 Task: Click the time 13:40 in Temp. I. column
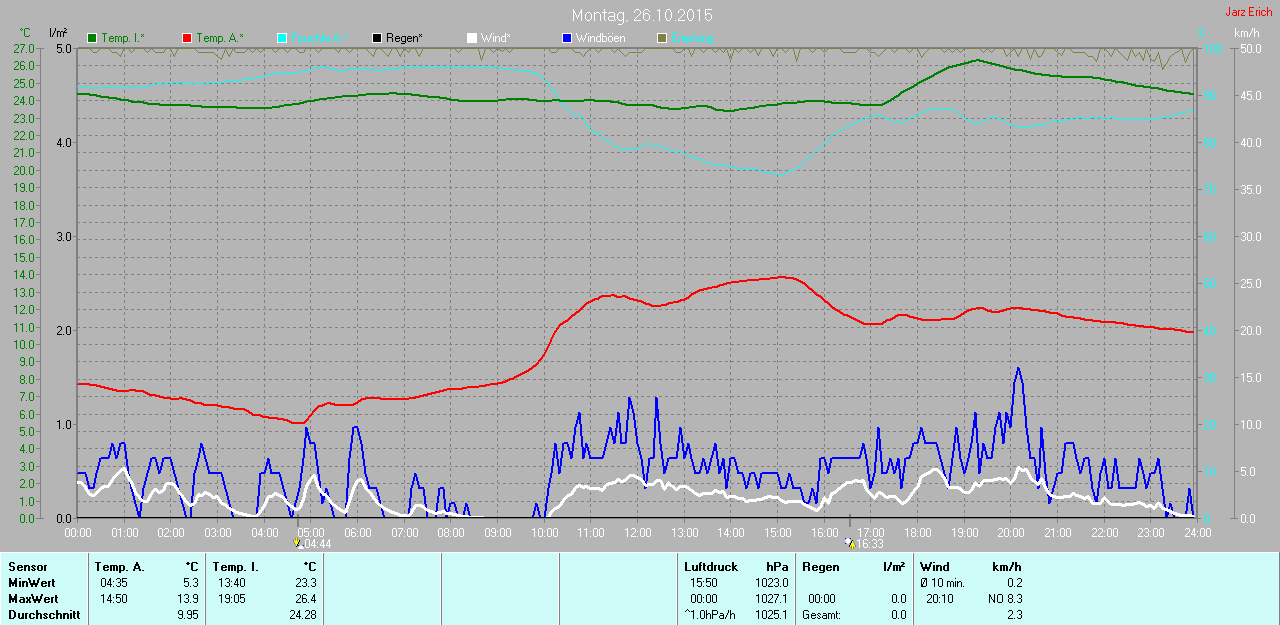(232, 582)
